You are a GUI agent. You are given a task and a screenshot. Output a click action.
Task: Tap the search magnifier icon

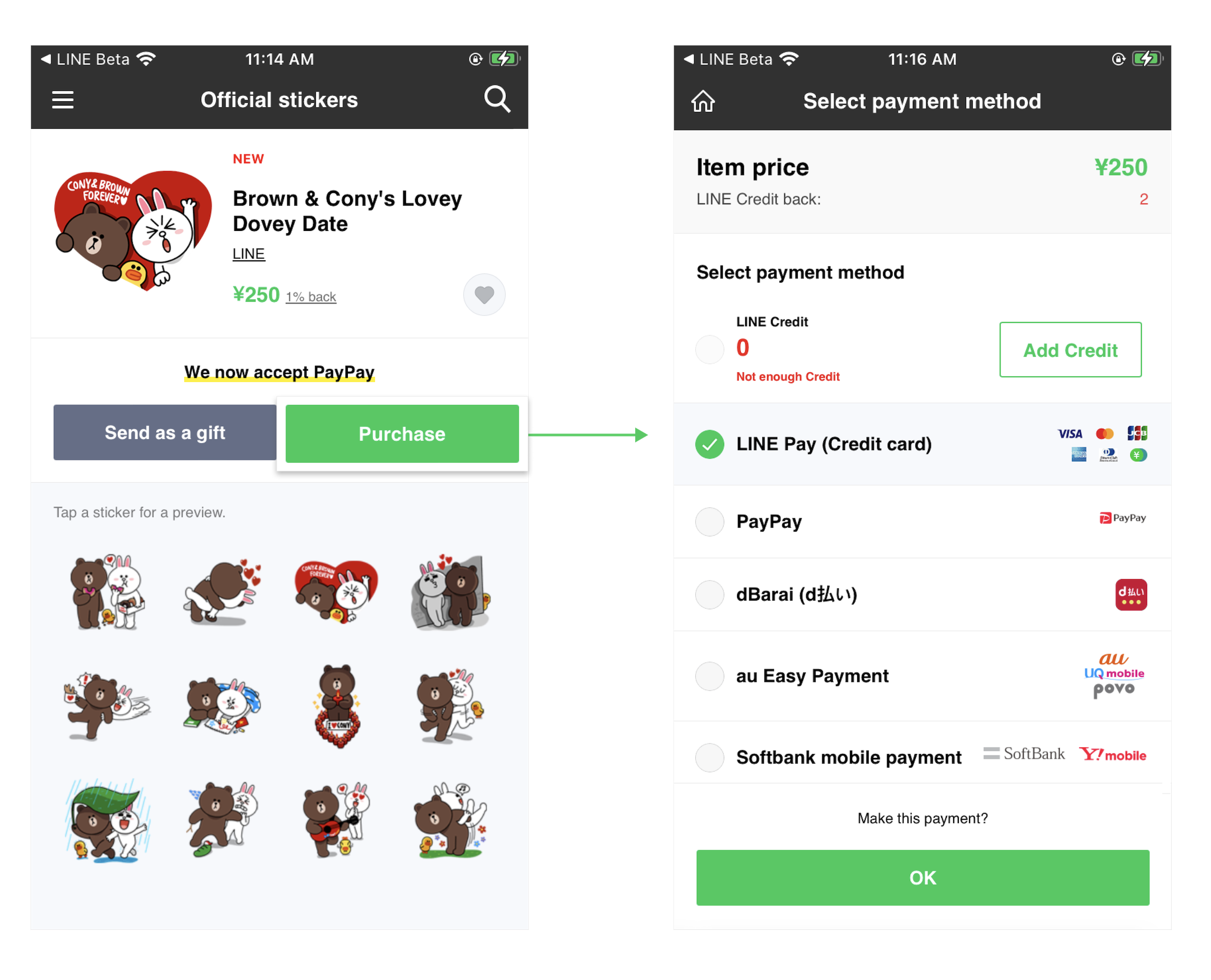(x=497, y=99)
